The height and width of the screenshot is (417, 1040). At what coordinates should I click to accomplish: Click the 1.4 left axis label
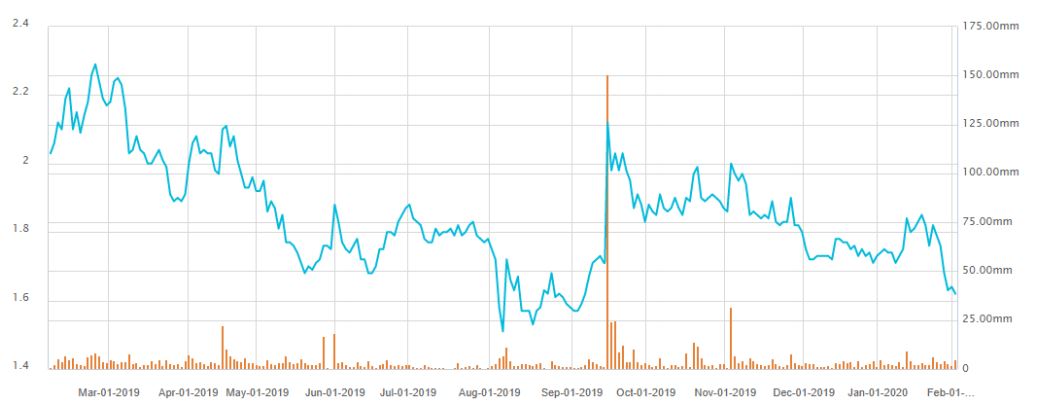point(19,367)
